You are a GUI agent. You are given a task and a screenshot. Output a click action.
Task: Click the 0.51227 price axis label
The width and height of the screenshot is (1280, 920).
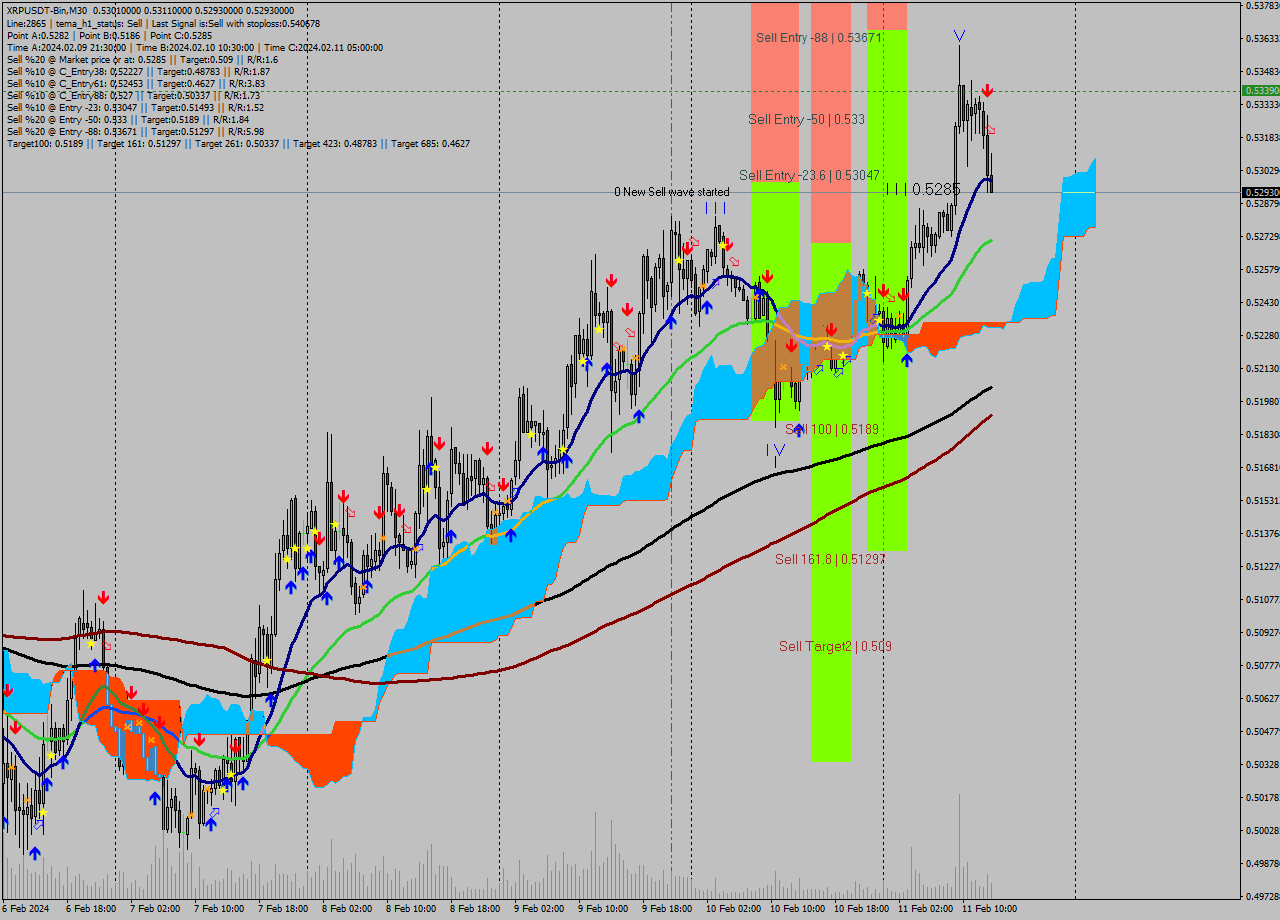click(1262, 567)
